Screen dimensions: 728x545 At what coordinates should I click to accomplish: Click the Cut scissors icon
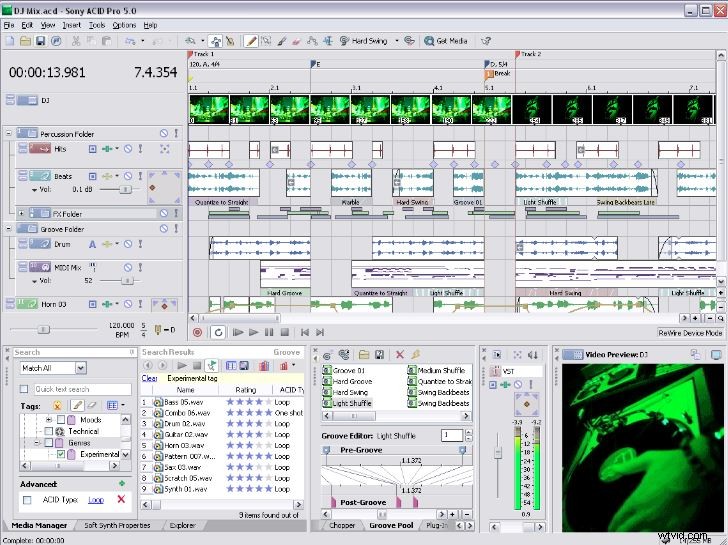pyautogui.click(x=76, y=41)
